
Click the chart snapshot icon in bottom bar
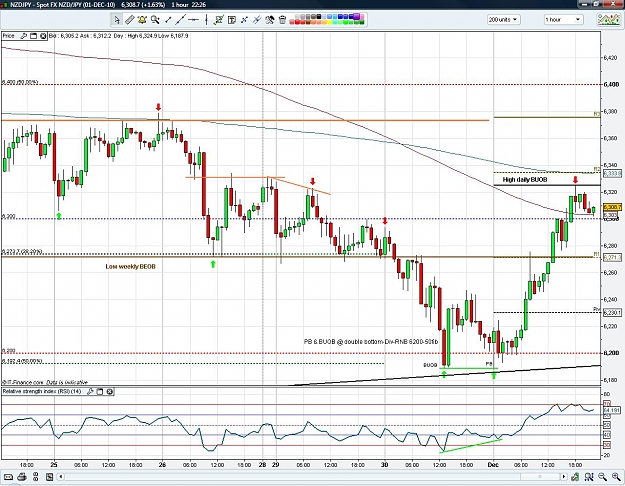(49, 477)
